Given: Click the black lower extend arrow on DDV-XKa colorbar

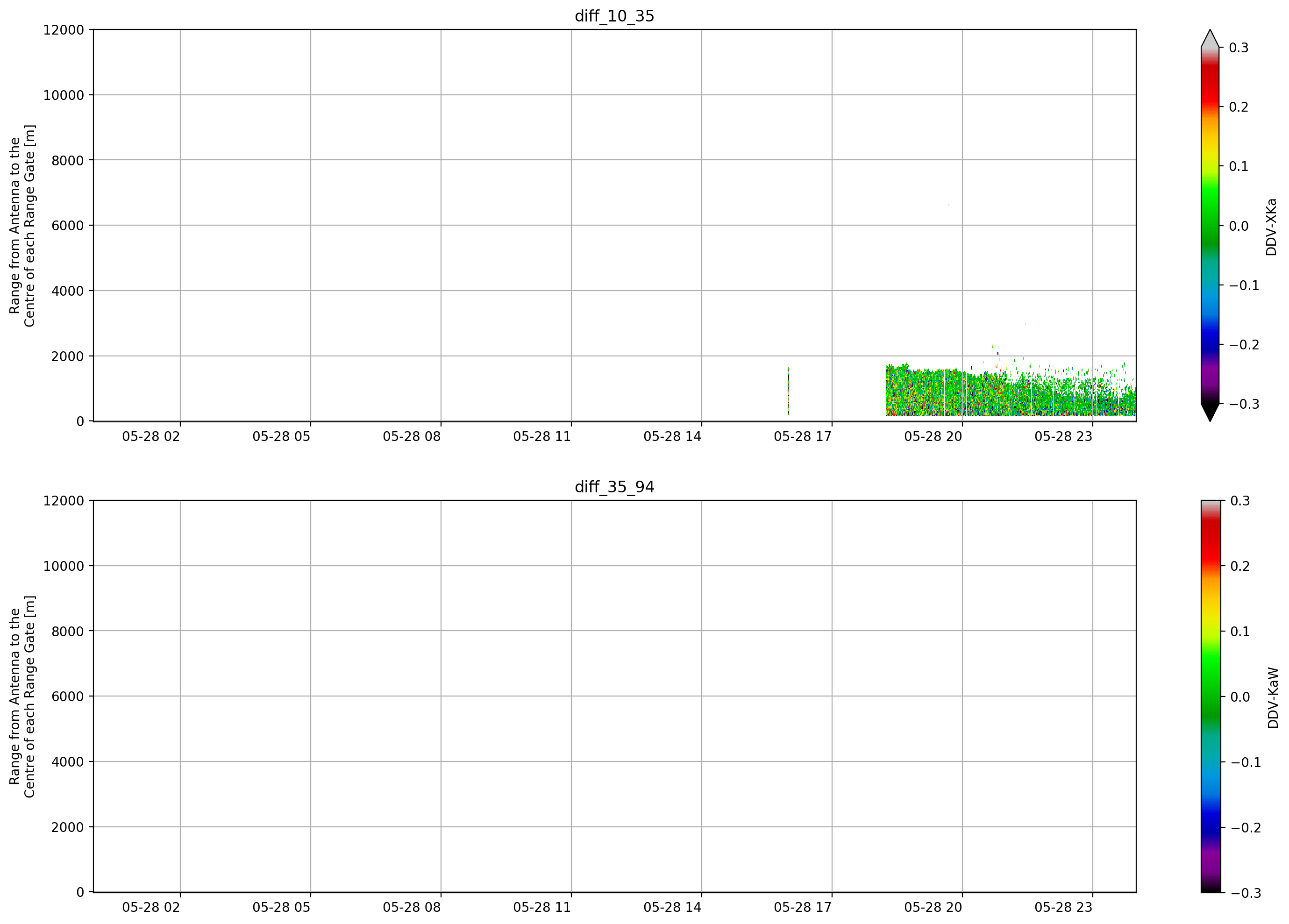Looking at the screenshot, I should tap(1210, 412).
